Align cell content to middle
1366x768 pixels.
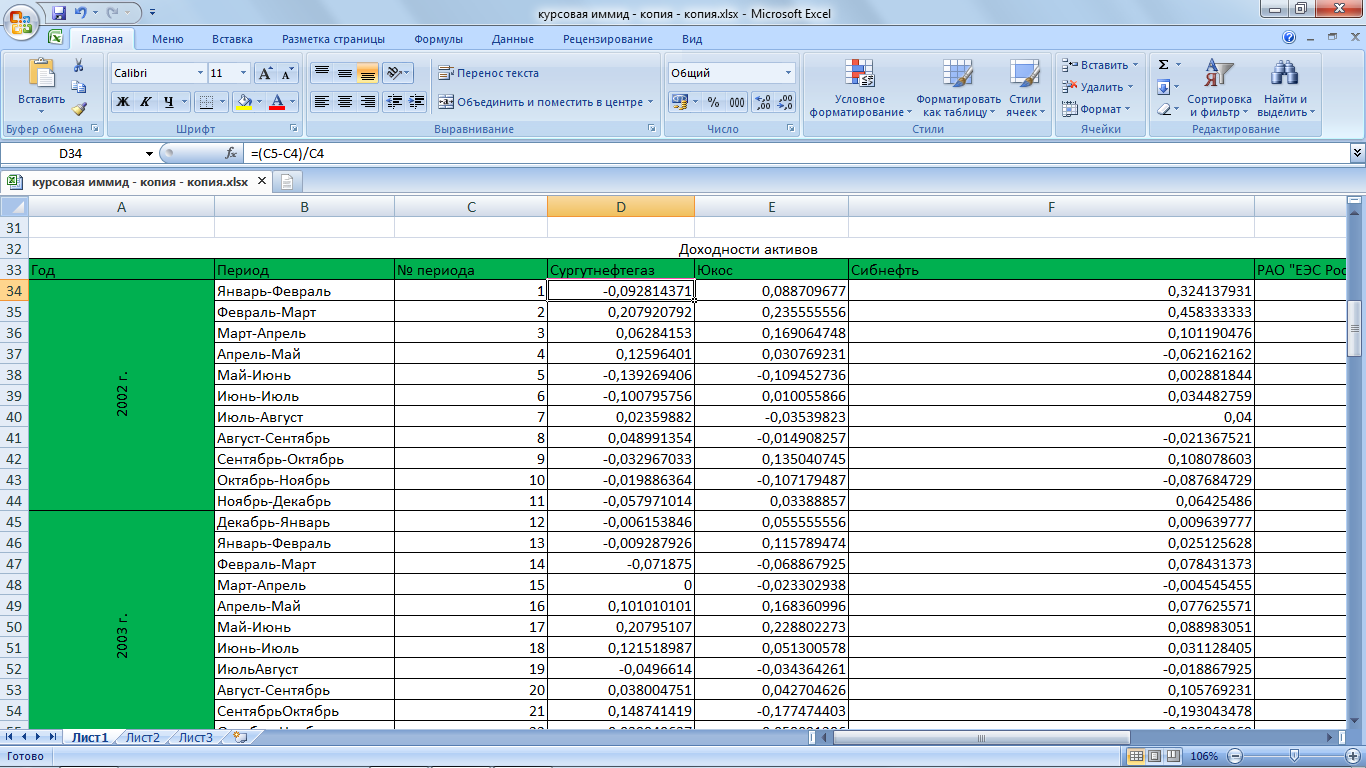point(344,73)
